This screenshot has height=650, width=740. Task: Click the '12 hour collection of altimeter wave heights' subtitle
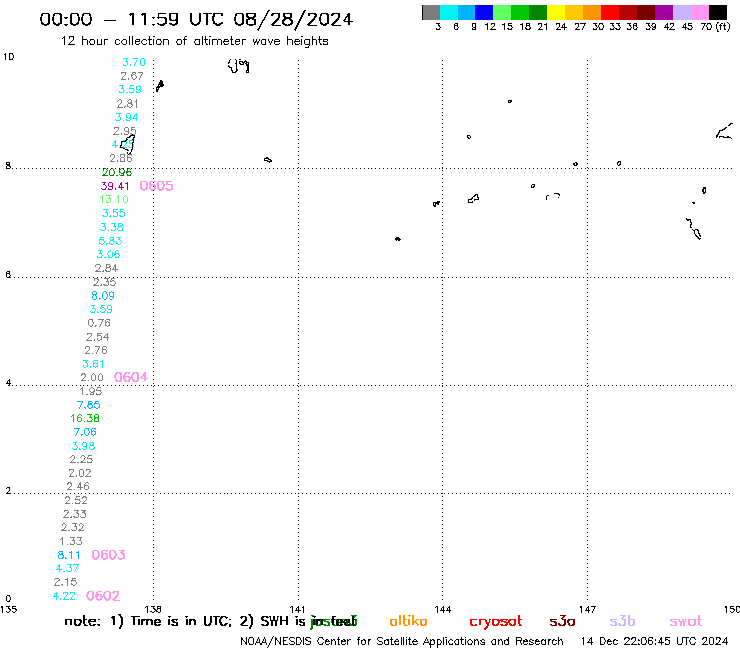tap(194, 41)
